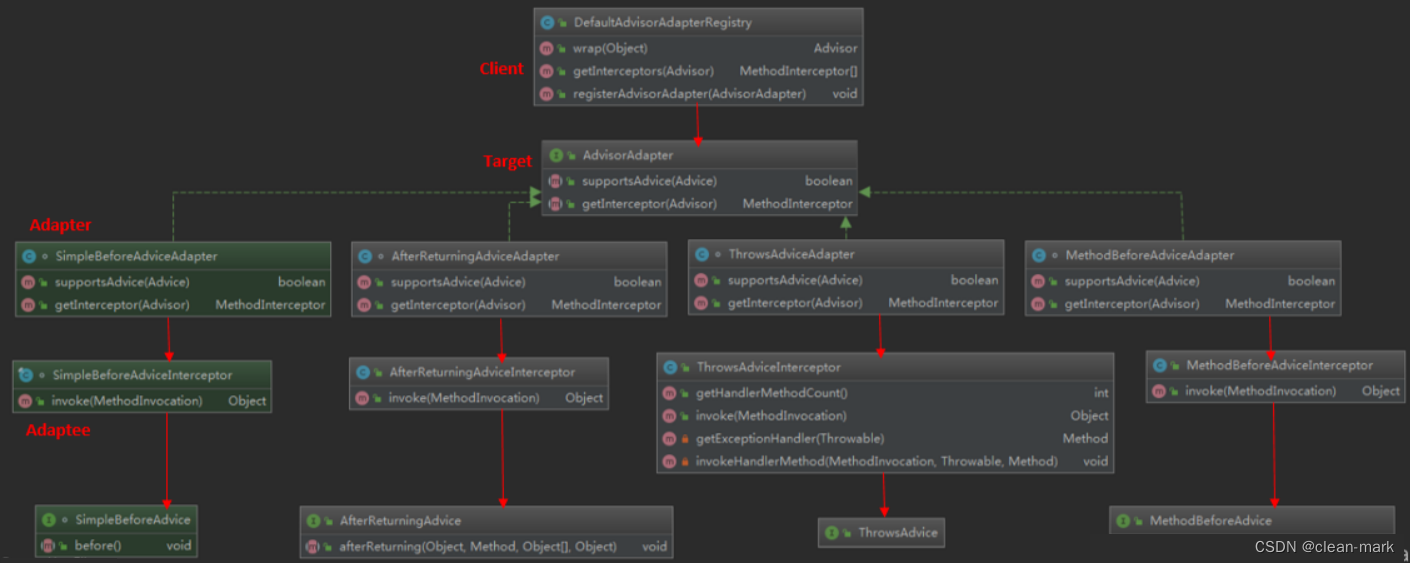Click the invokeHandlerMethod method signature
Viewport: 1410px width, 563px height.
pos(876,462)
